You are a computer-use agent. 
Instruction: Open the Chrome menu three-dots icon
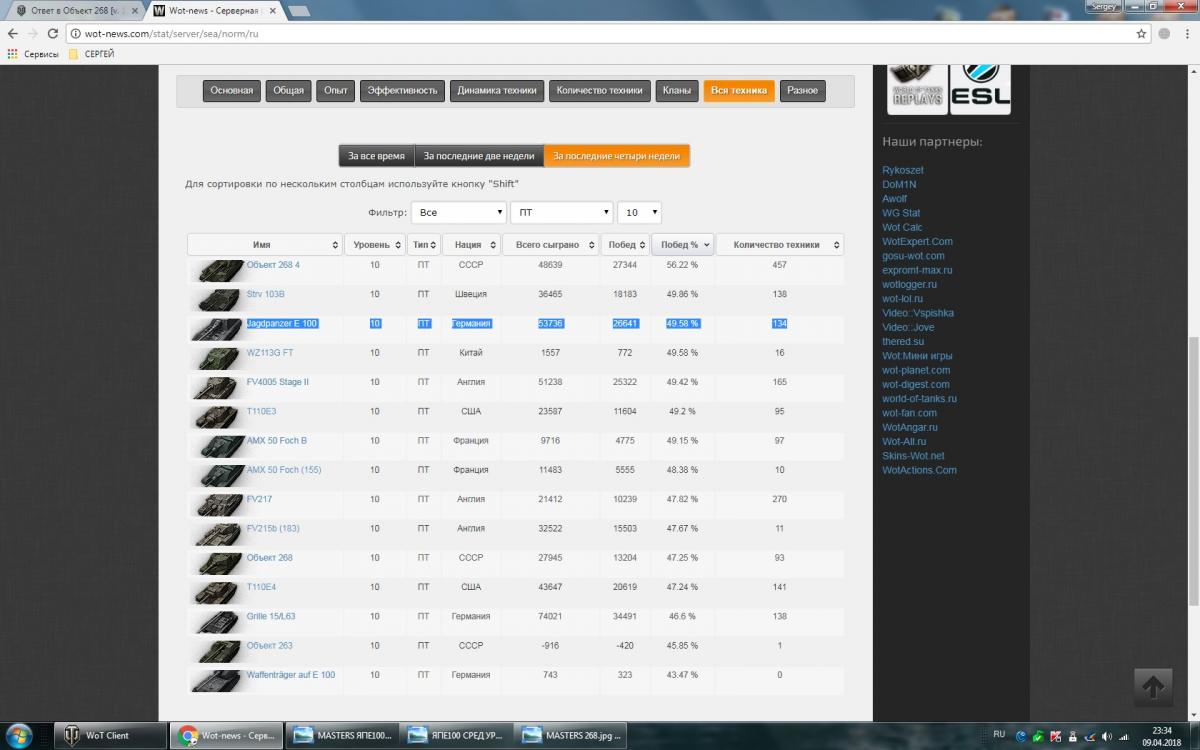pyautogui.click(x=1186, y=33)
